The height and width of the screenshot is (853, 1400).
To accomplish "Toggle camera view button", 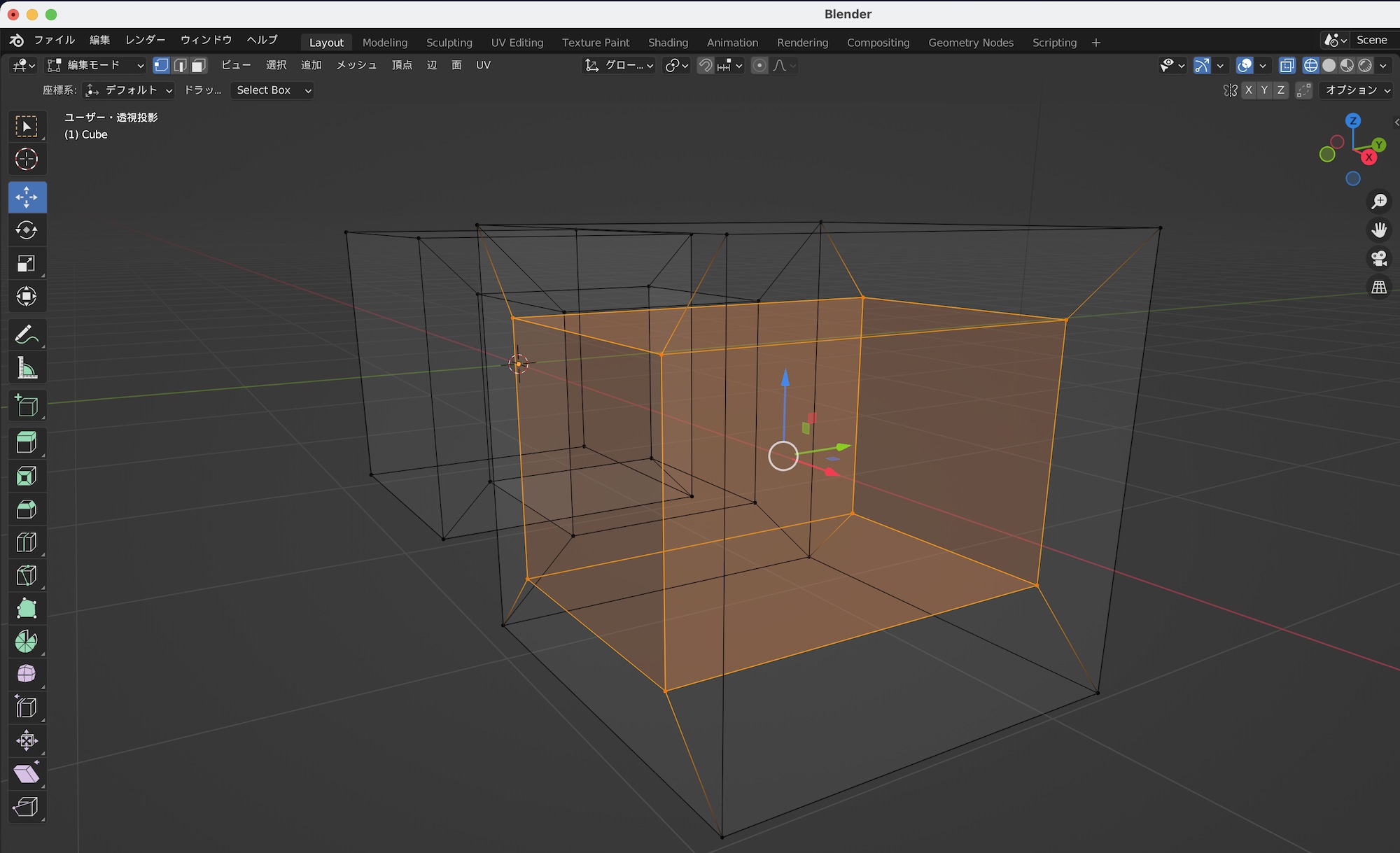I will point(1379,258).
